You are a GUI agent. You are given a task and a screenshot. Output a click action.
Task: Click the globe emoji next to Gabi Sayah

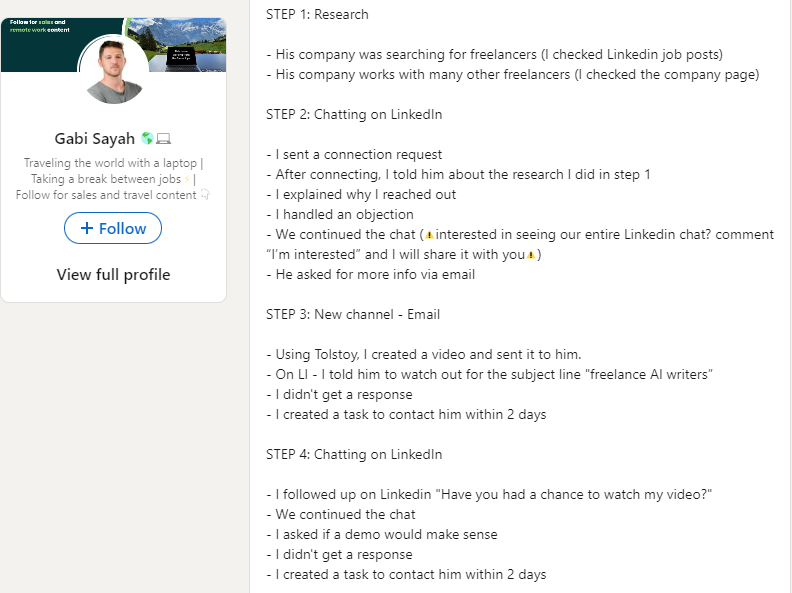(x=147, y=138)
